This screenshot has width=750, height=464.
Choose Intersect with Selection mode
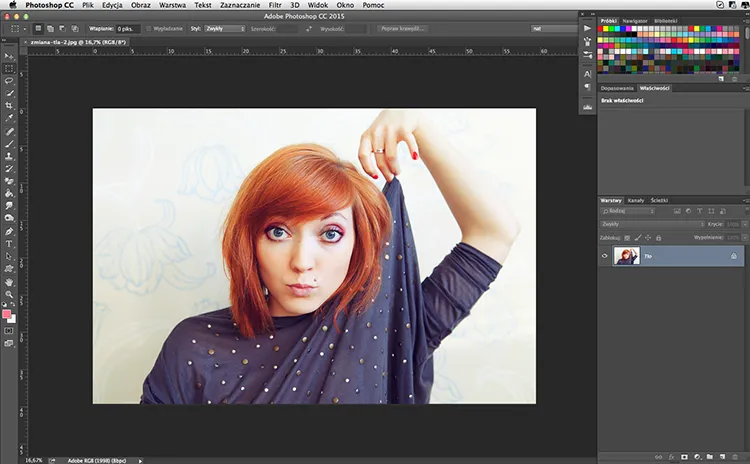75,29
